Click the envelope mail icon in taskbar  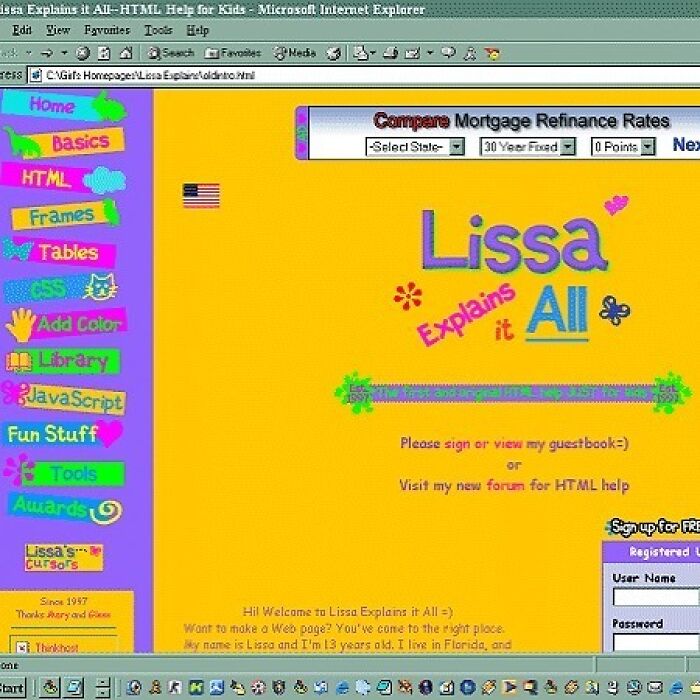point(655,688)
